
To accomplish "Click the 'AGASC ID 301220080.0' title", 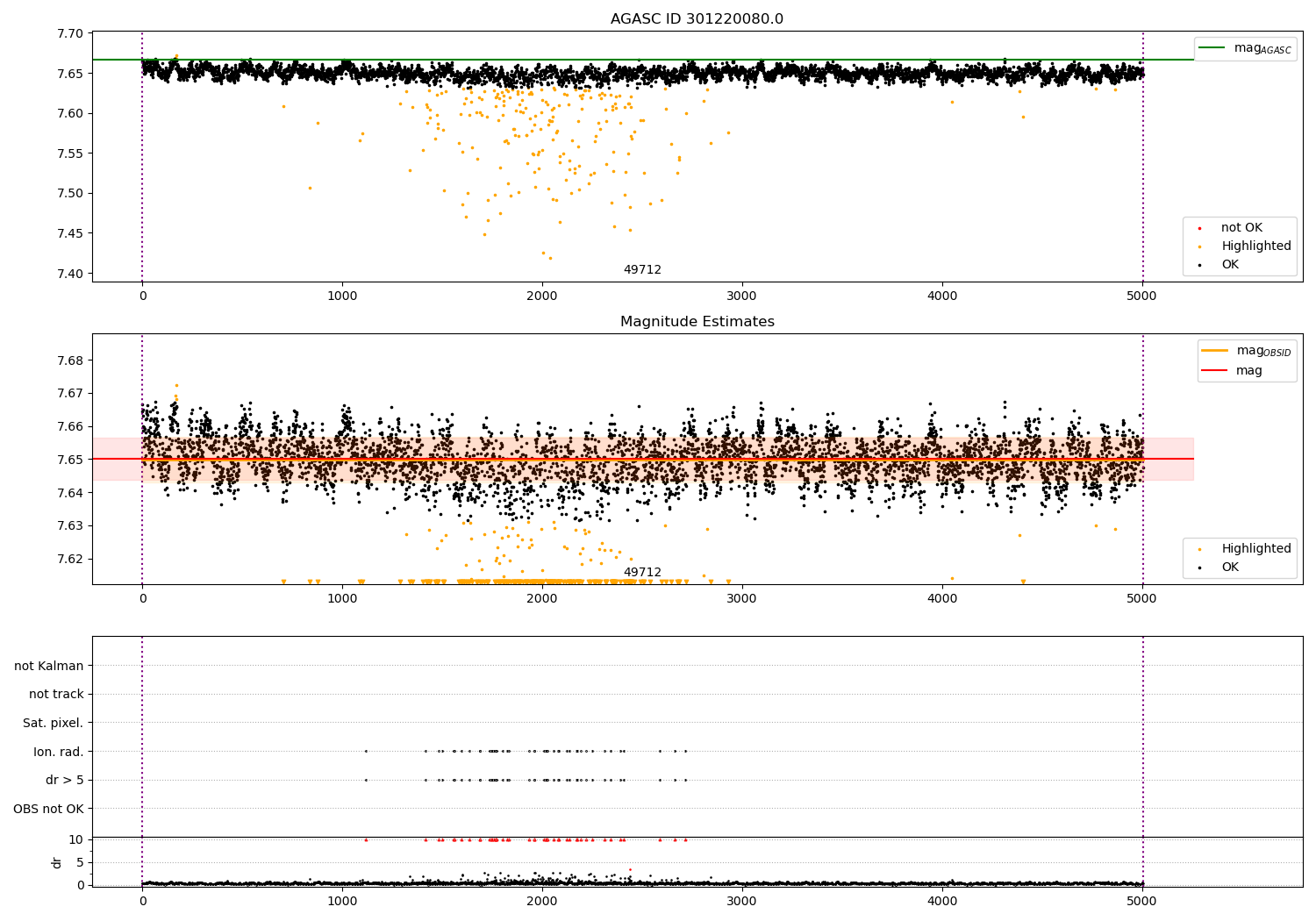I will (697, 19).
